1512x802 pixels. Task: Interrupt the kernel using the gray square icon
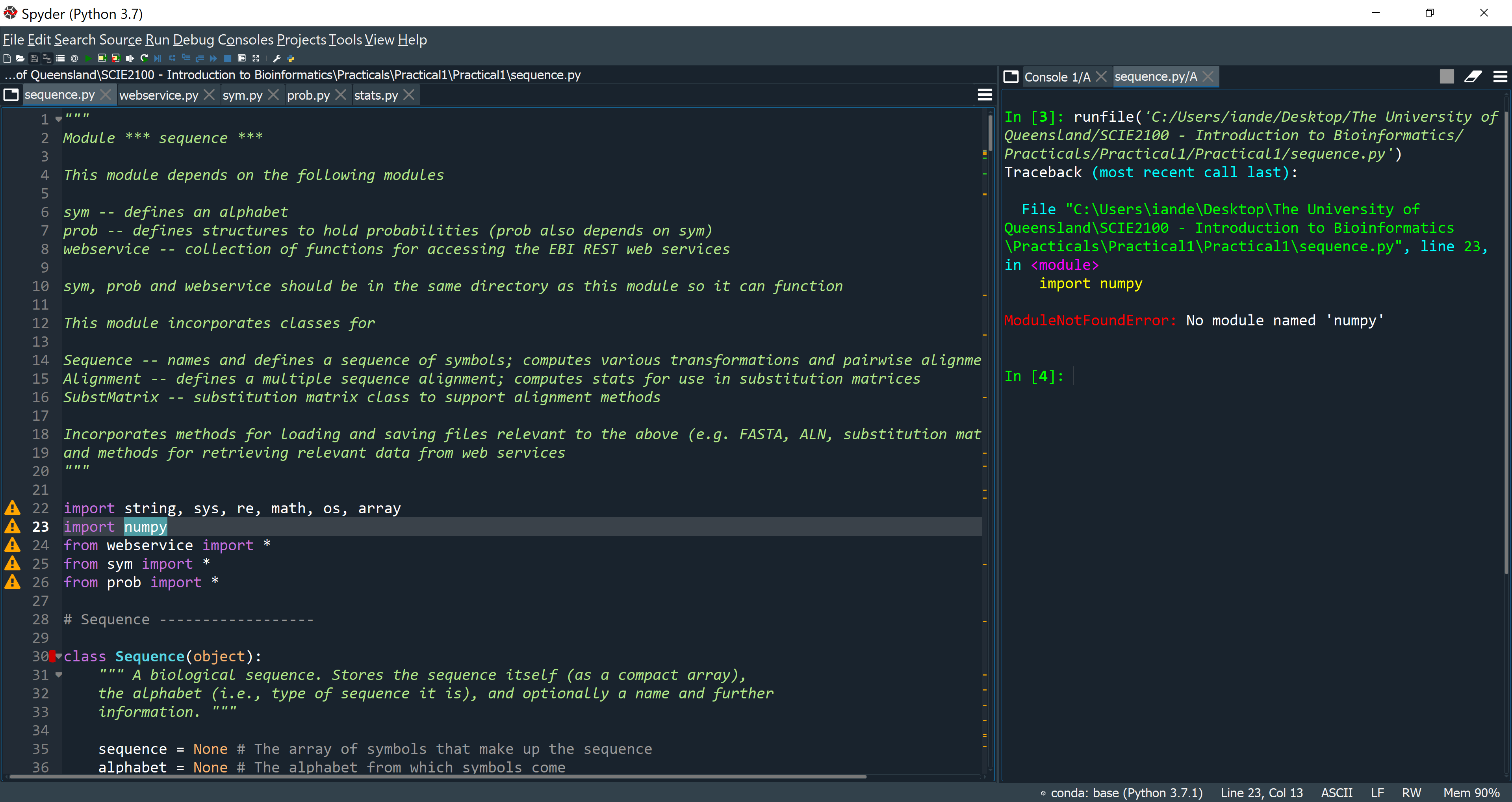pos(1447,76)
